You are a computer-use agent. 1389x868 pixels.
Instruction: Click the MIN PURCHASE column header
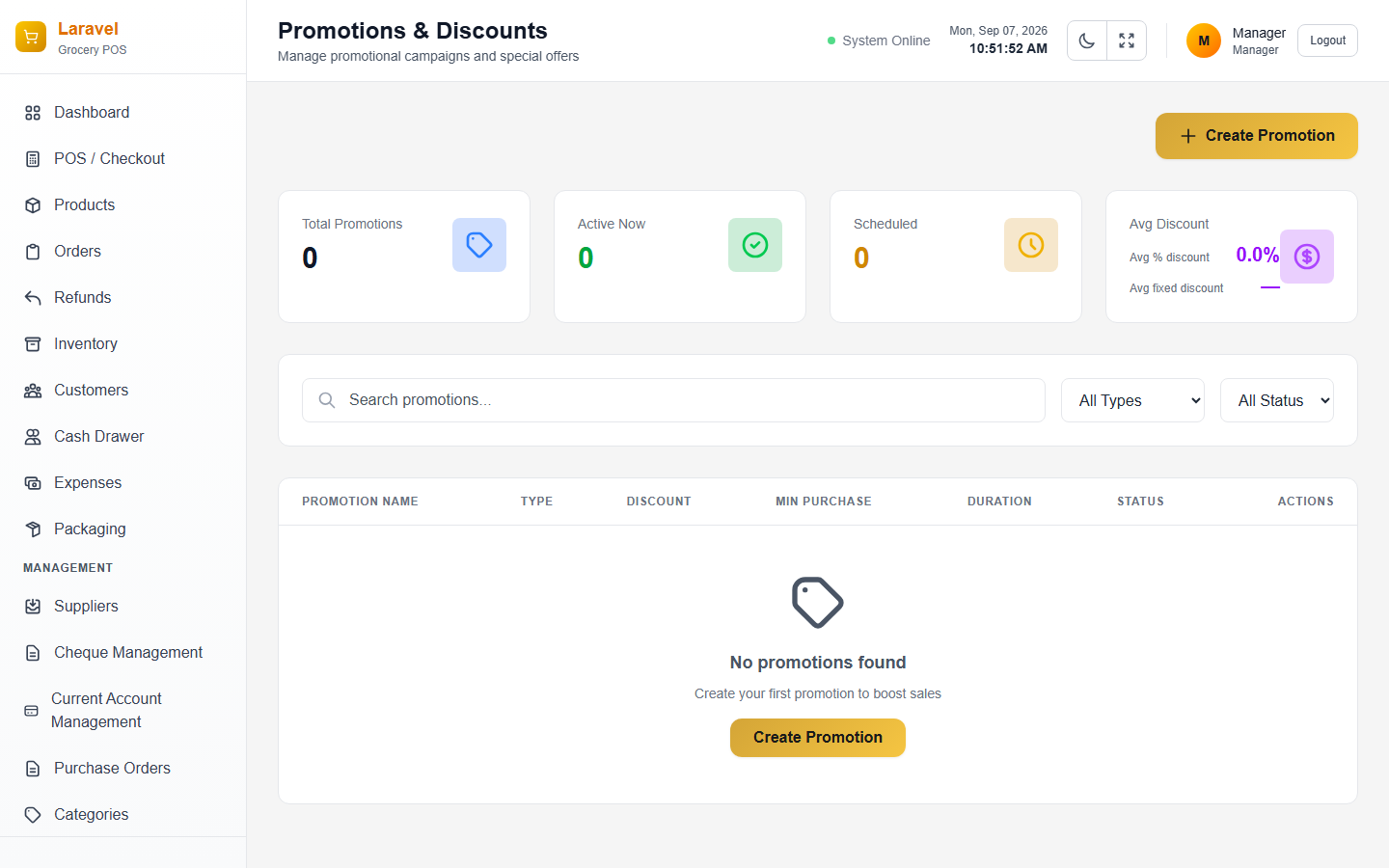824,502
